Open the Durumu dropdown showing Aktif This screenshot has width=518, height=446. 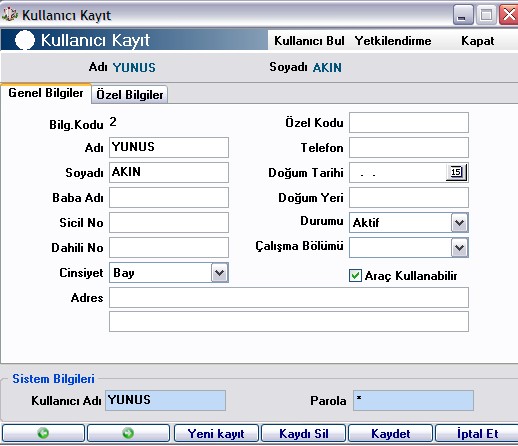[x=460, y=223]
